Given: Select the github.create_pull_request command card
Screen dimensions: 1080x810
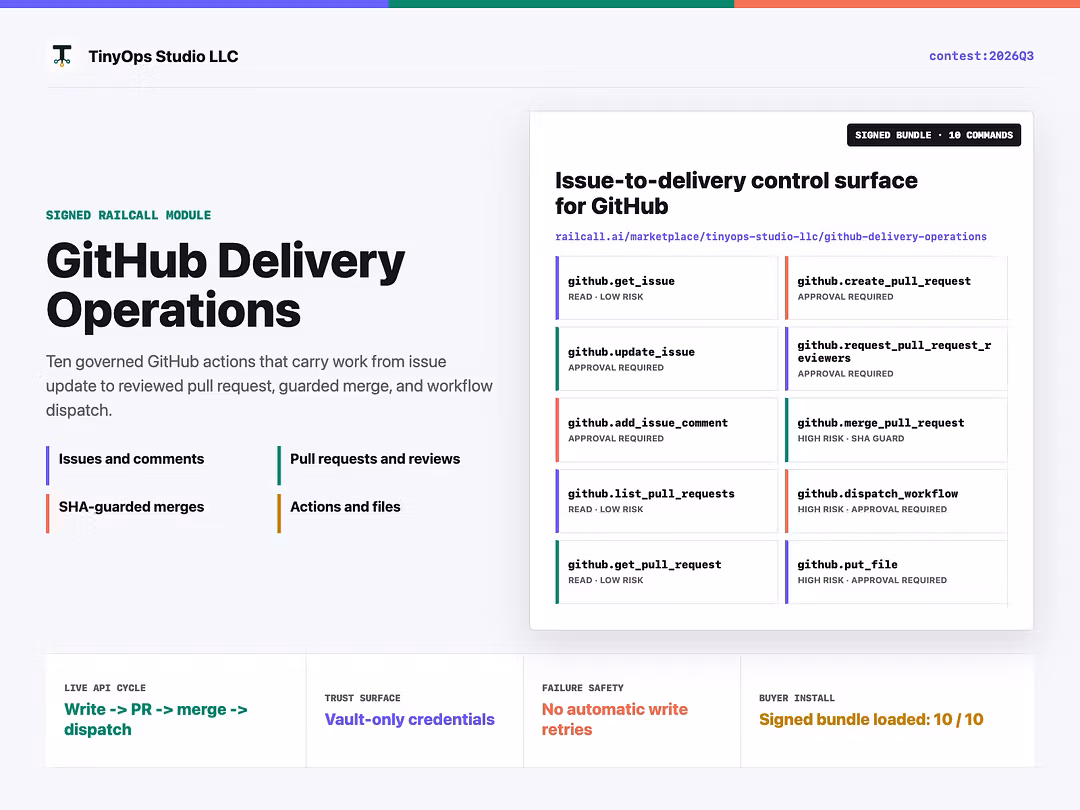Looking at the screenshot, I should tap(896, 288).
